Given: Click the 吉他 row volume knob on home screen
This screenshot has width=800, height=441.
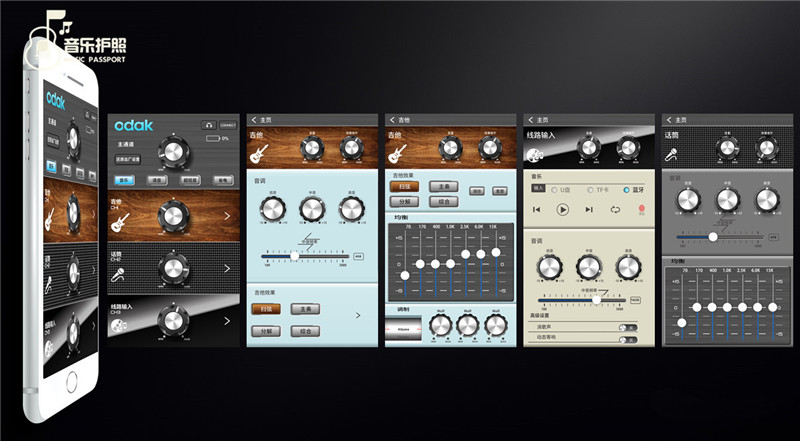Looking at the screenshot, I should coord(173,215).
